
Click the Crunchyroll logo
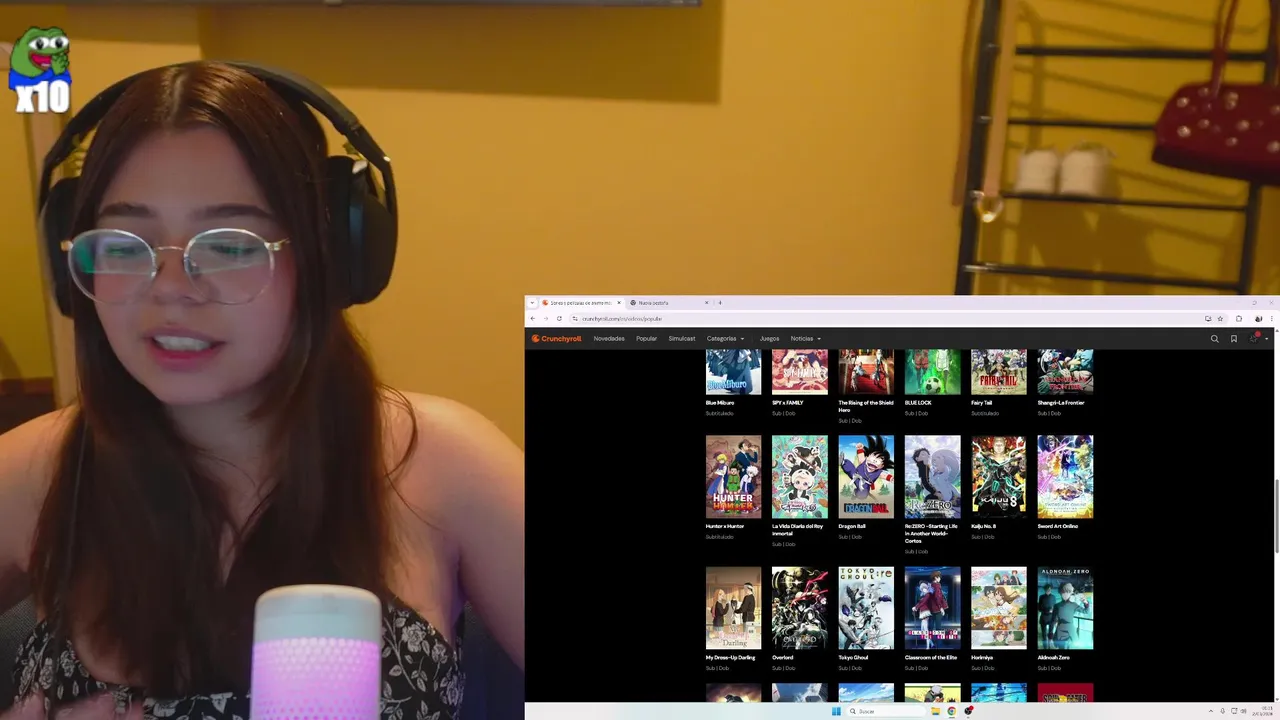tap(556, 339)
